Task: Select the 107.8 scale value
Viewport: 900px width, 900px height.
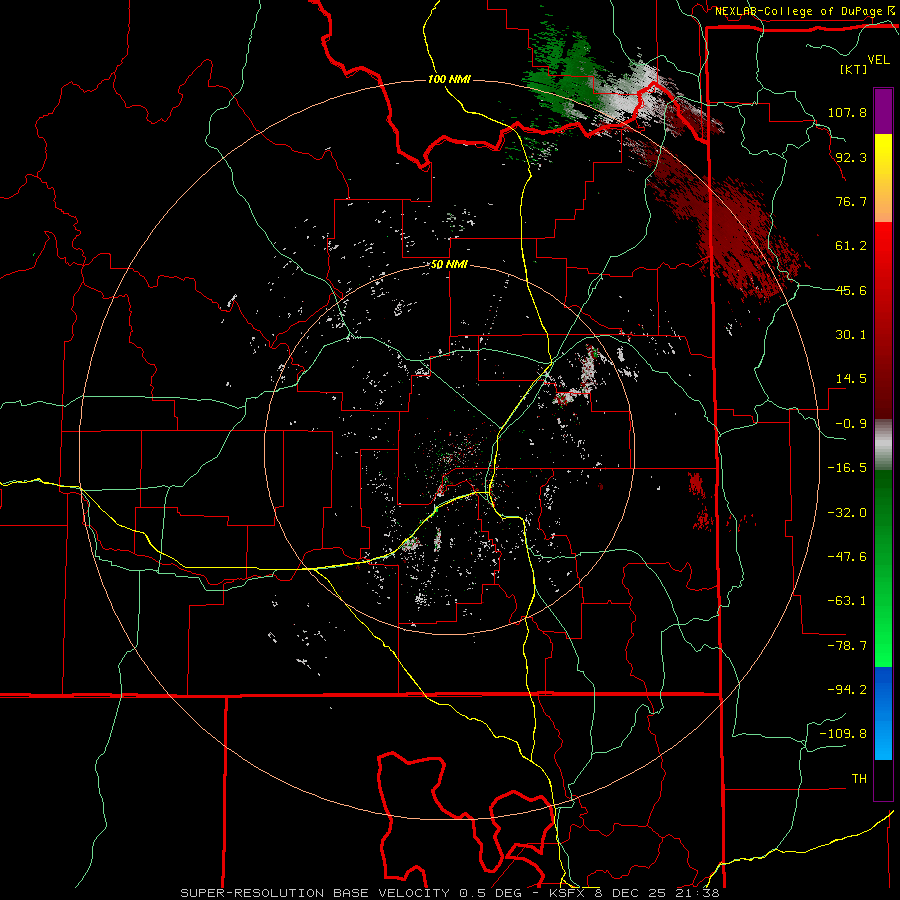Action: [847, 112]
